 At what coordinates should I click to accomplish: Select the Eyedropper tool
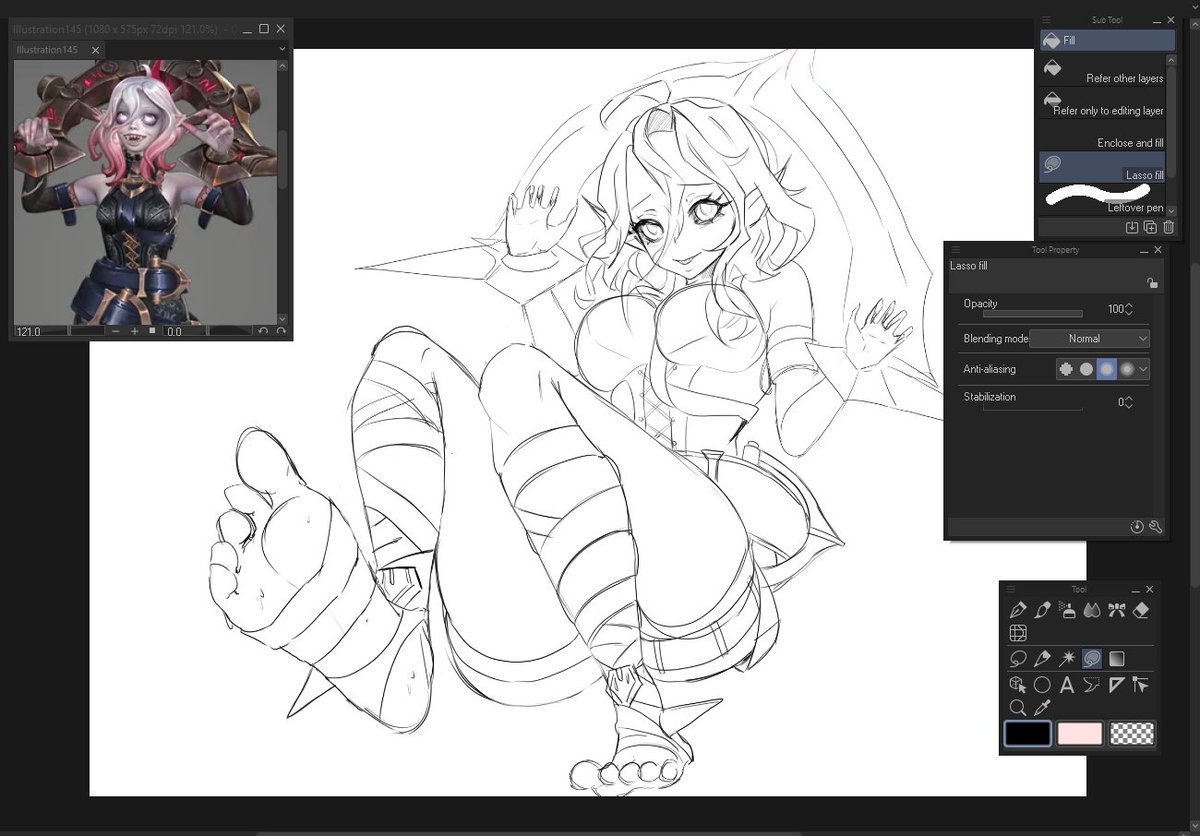(x=1043, y=708)
